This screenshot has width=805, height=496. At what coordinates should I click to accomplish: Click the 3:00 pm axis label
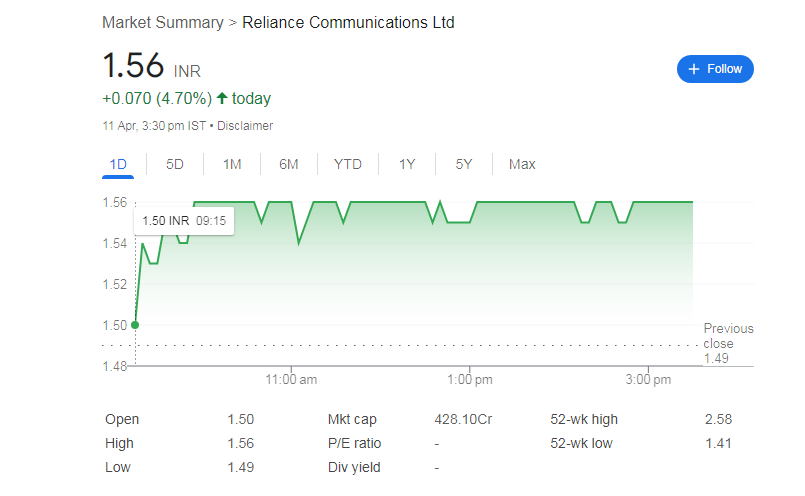click(648, 379)
